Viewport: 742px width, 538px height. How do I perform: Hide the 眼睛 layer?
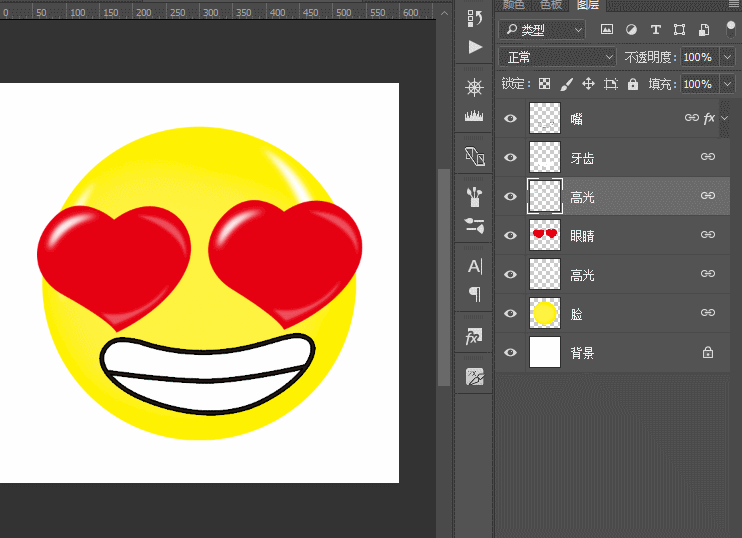[x=510, y=235]
